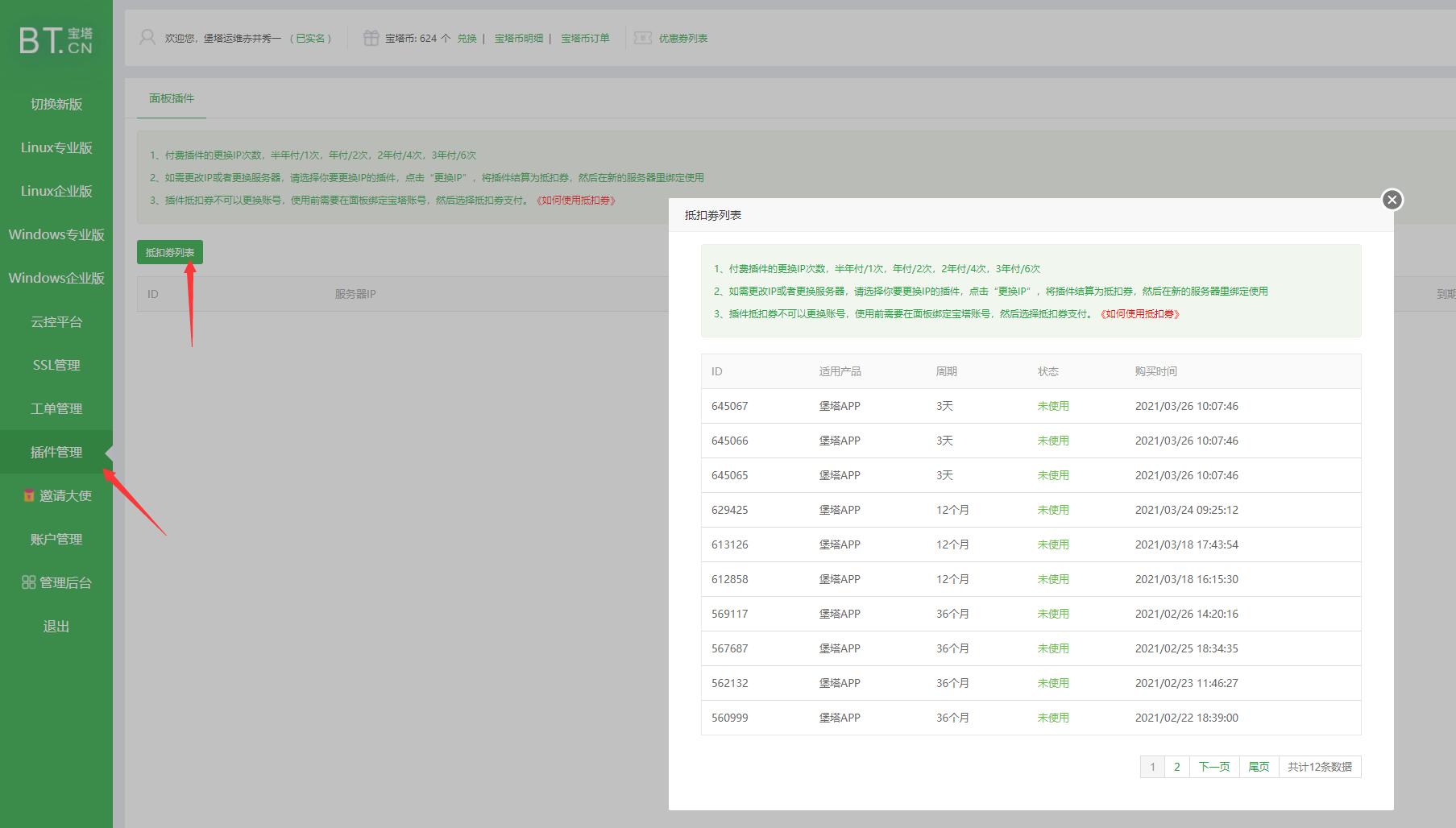Click ID cell 645066
This screenshot has width=1456, height=828.
tap(730, 441)
